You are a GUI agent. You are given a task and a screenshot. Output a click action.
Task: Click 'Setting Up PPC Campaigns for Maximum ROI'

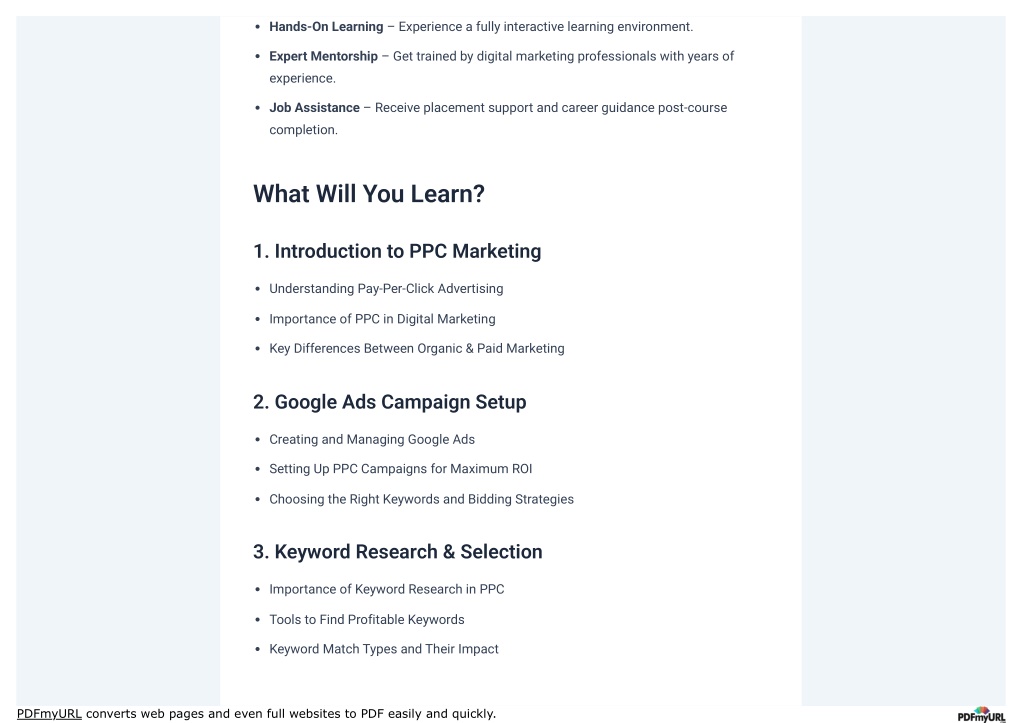tap(401, 469)
